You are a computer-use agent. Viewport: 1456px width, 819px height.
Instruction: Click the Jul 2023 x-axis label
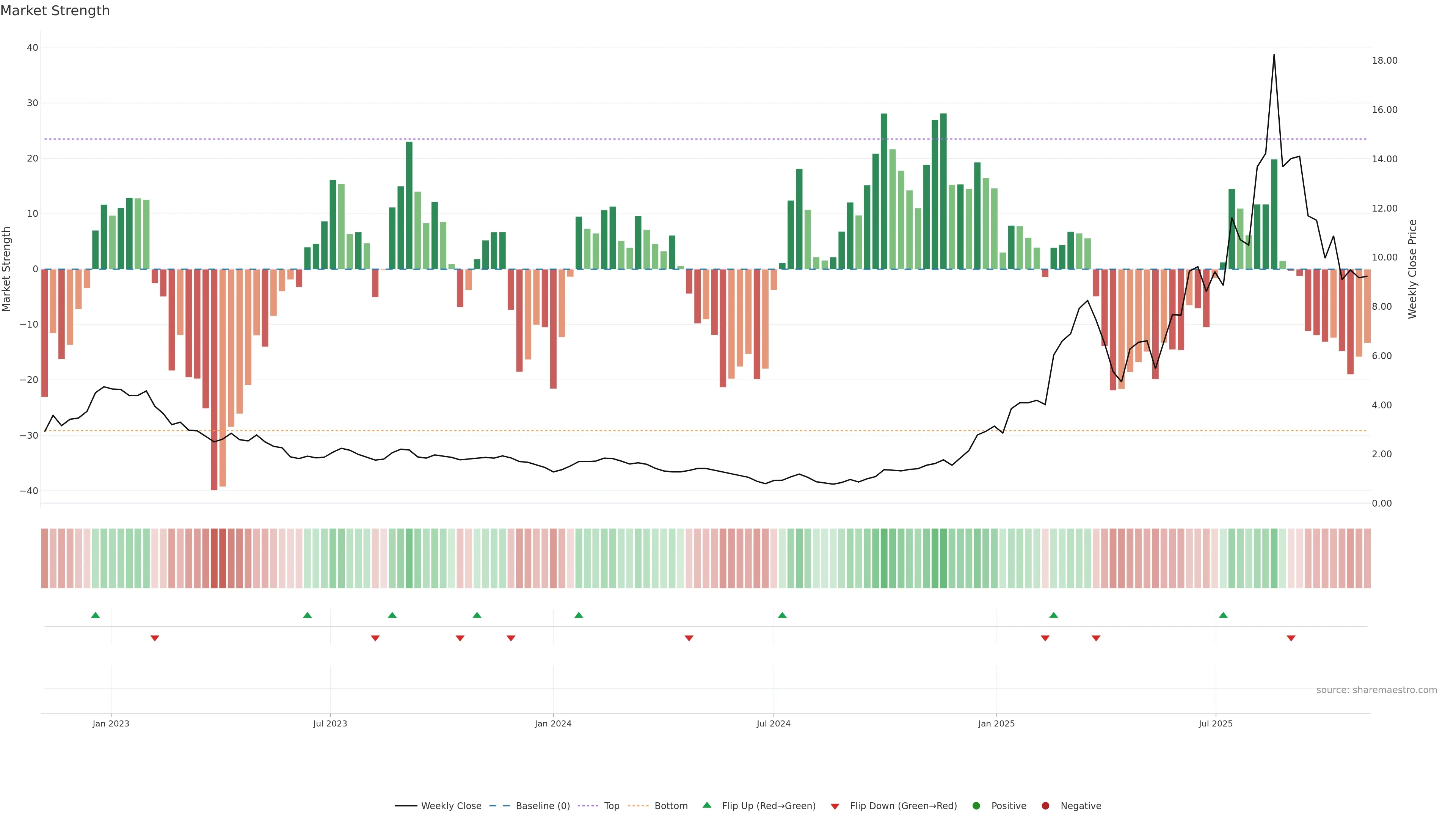(x=330, y=723)
